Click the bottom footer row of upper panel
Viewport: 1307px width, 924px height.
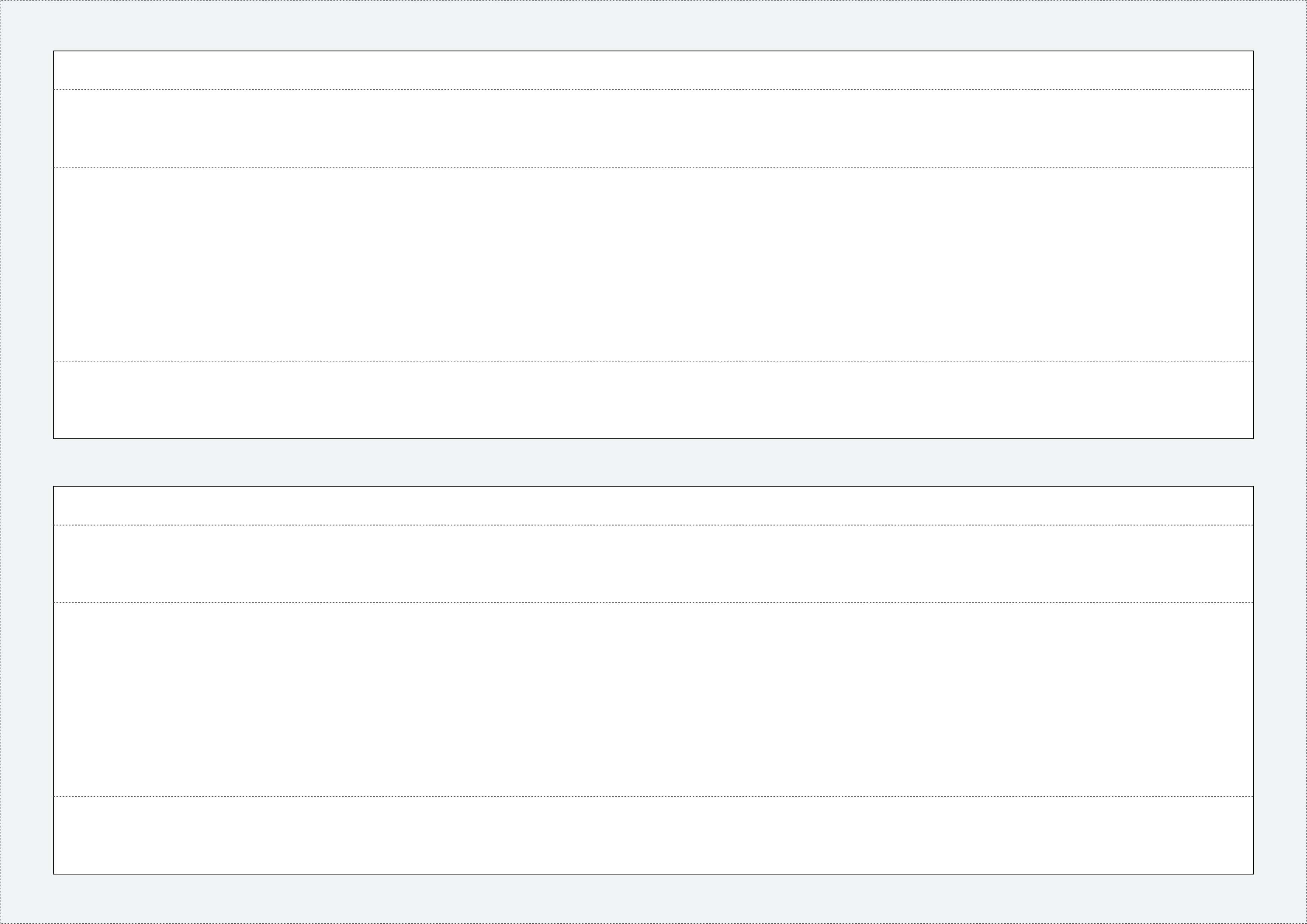click(653, 399)
